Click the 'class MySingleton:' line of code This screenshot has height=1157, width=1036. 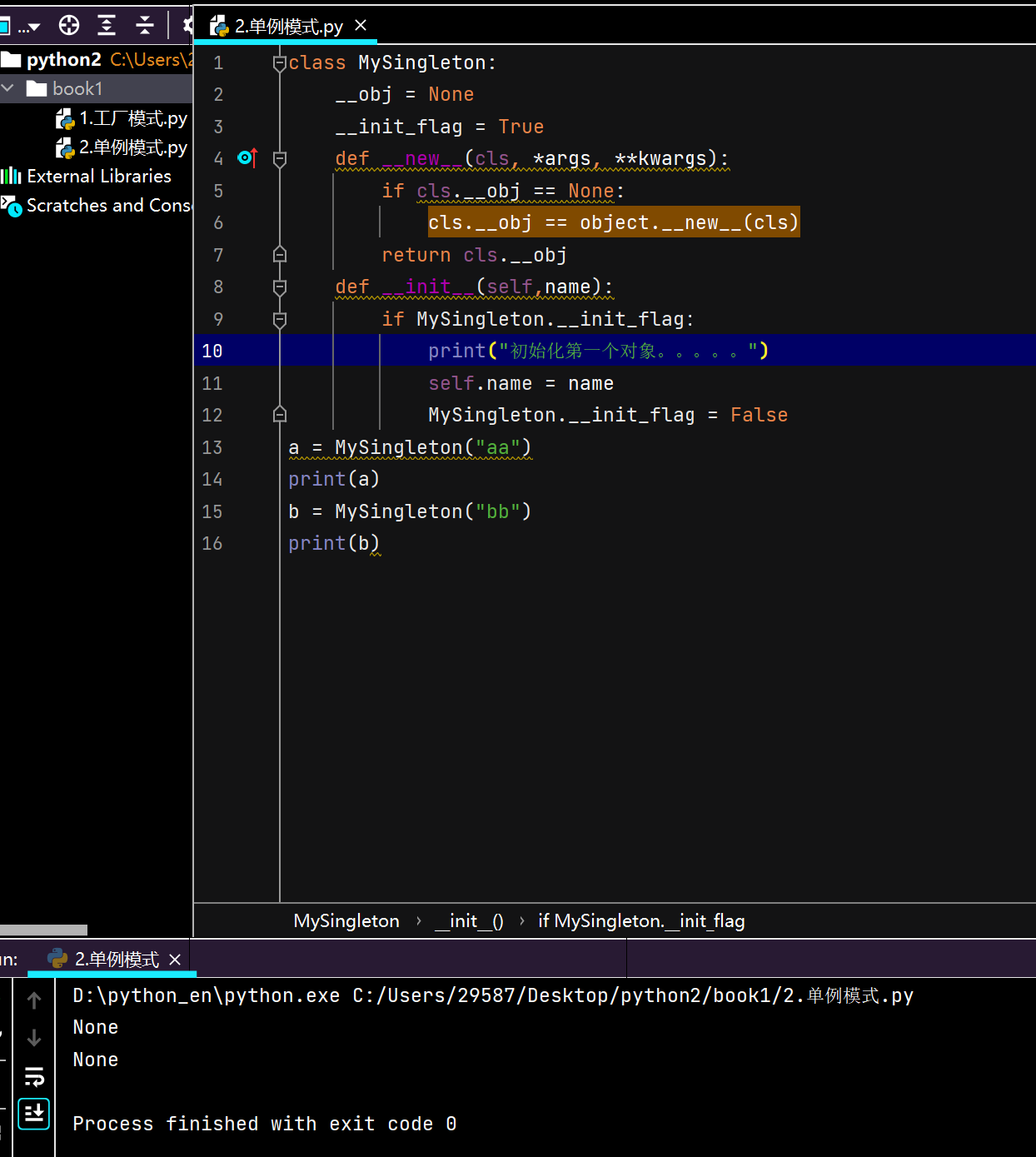tap(392, 62)
